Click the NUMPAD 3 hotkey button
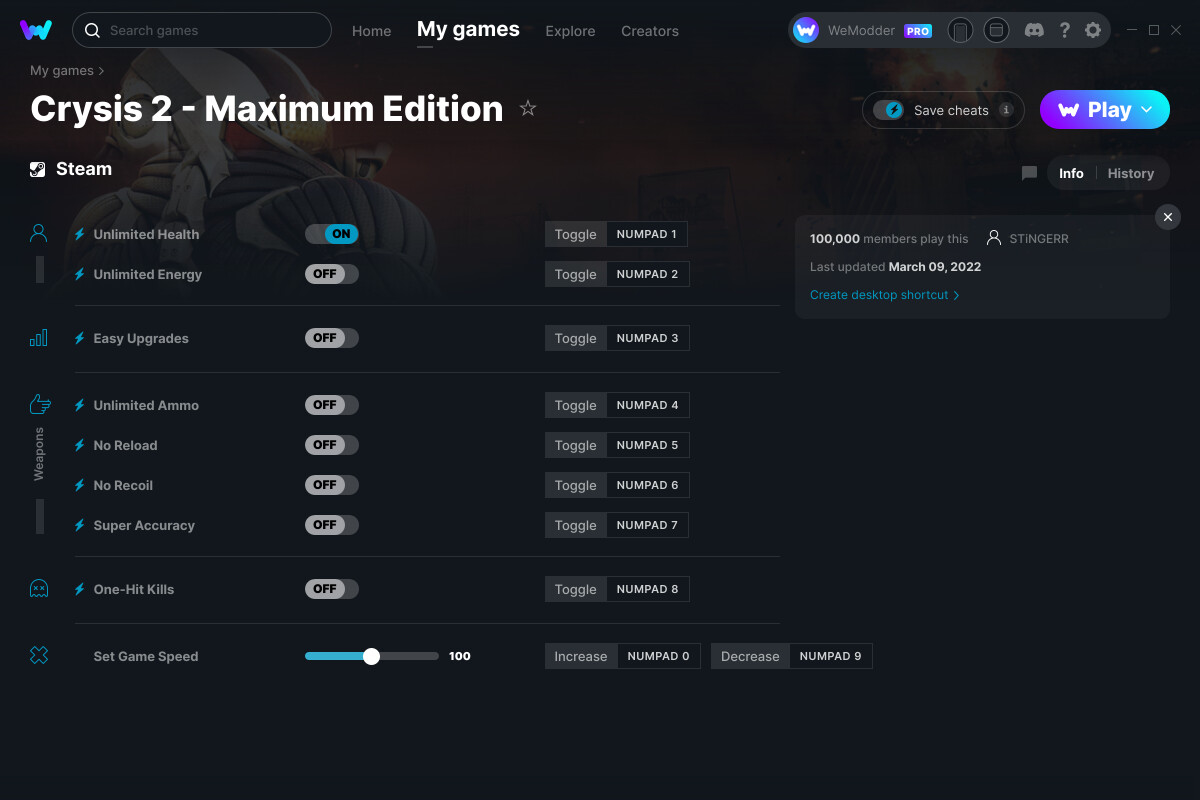1200x800 pixels. 647,338
